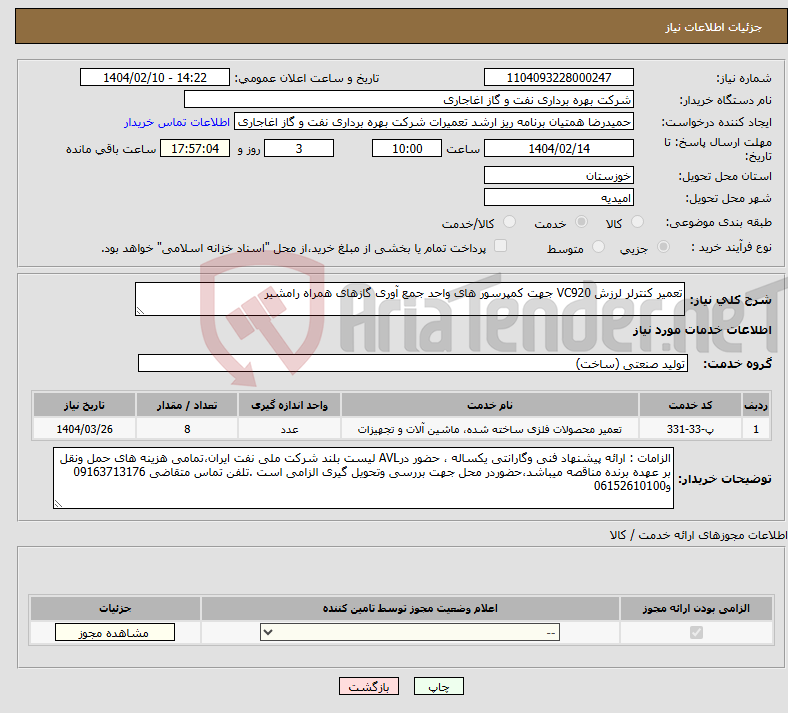Select the کالا radio button
The width and height of the screenshot is (788, 713).
[637, 222]
